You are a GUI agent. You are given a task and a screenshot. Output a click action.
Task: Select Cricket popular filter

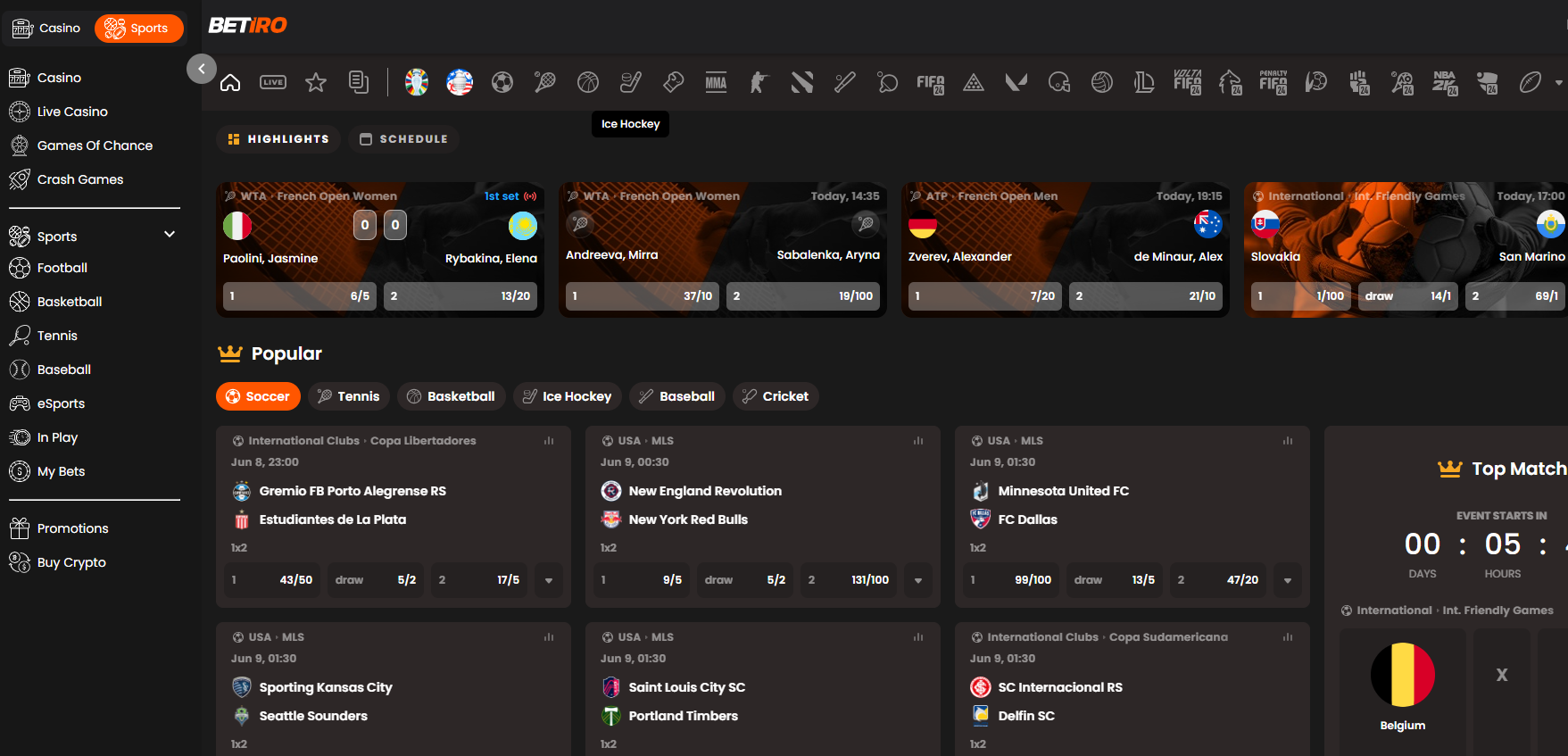pos(776,396)
